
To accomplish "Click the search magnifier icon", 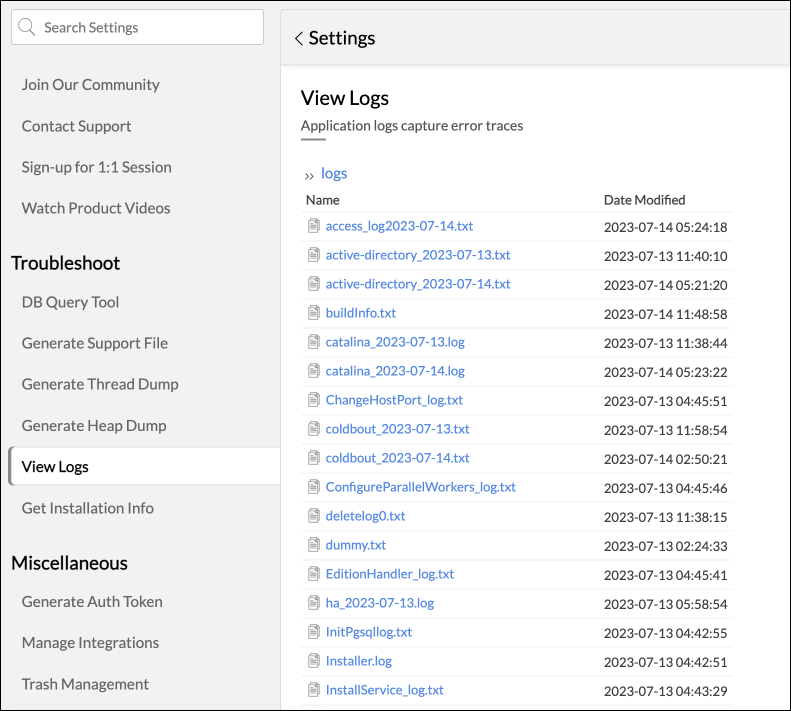I will pyautogui.click(x=28, y=28).
